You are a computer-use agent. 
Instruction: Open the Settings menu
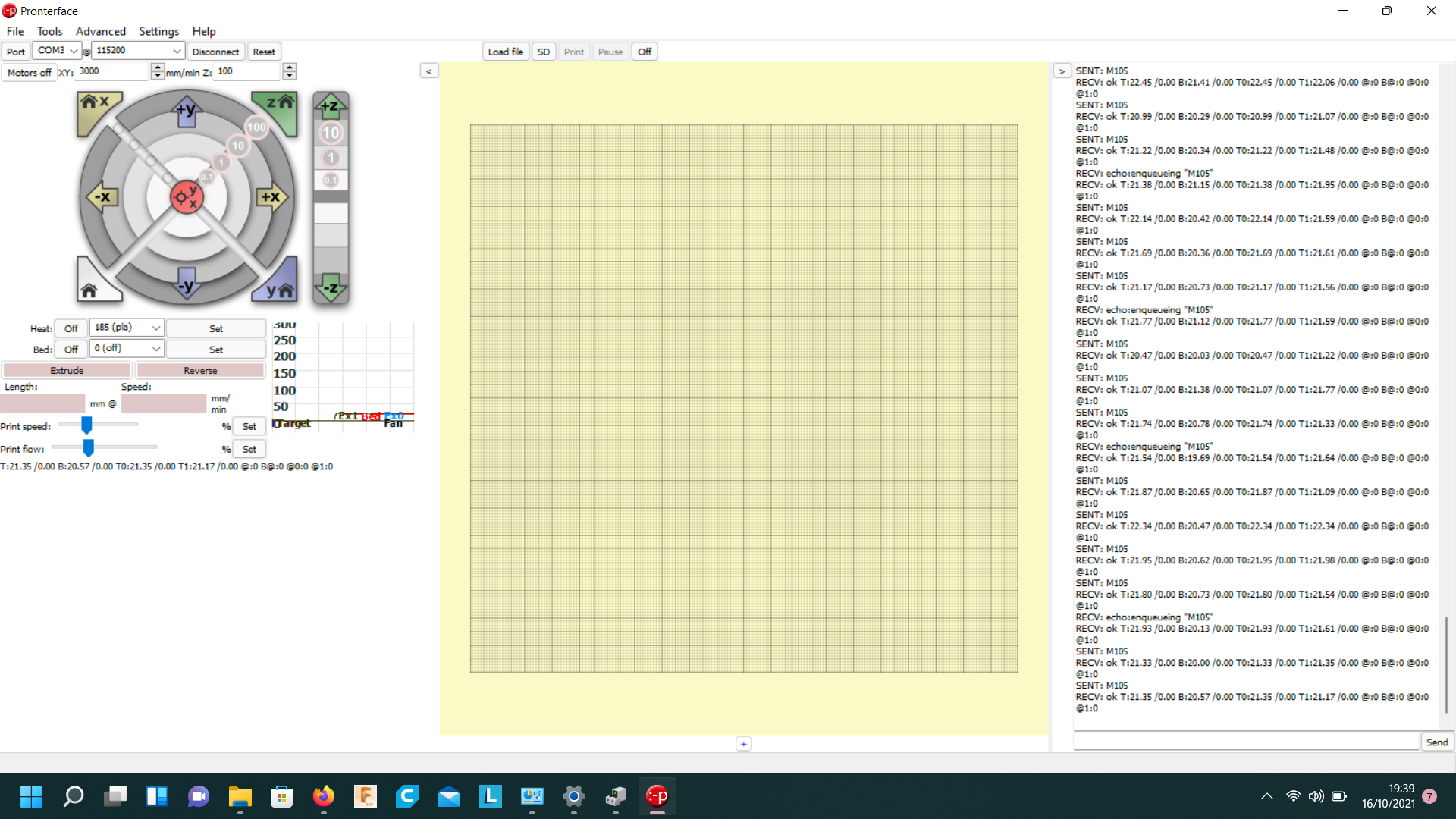pyautogui.click(x=158, y=31)
